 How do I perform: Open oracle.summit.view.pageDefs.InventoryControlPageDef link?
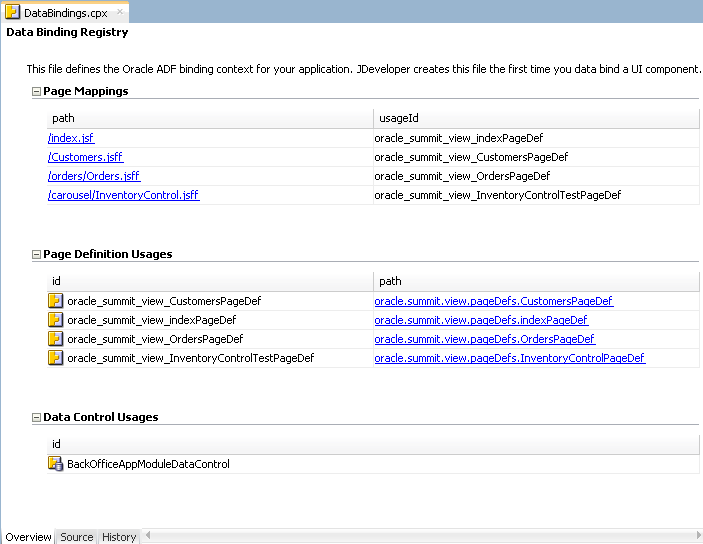[x=510, y=358]
